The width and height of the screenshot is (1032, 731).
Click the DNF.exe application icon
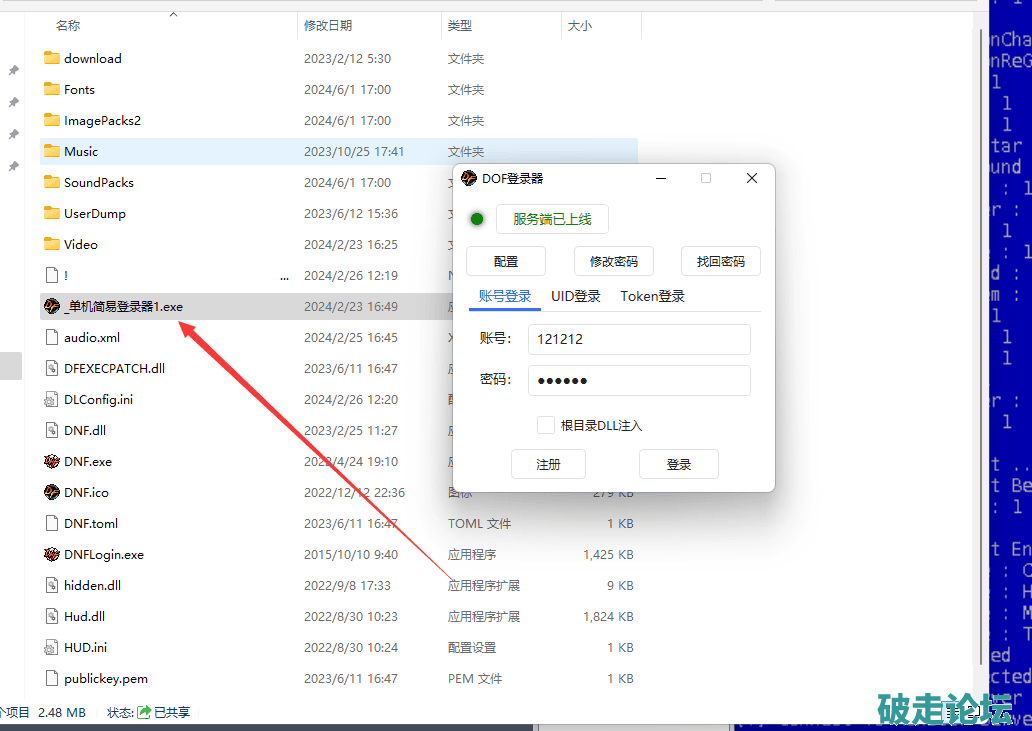pyautogui.click(x=52, y=462)
